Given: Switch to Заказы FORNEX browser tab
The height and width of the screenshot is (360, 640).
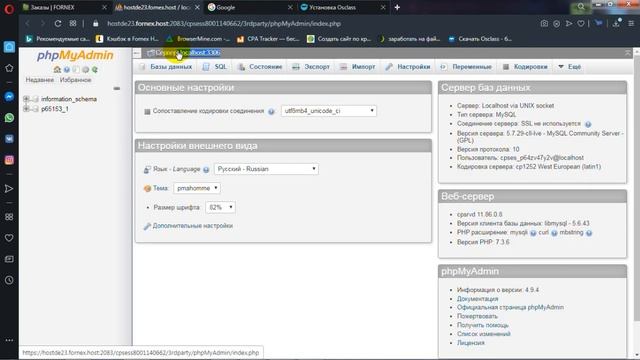Looking at the screenshot, I should tap(64, 7).
